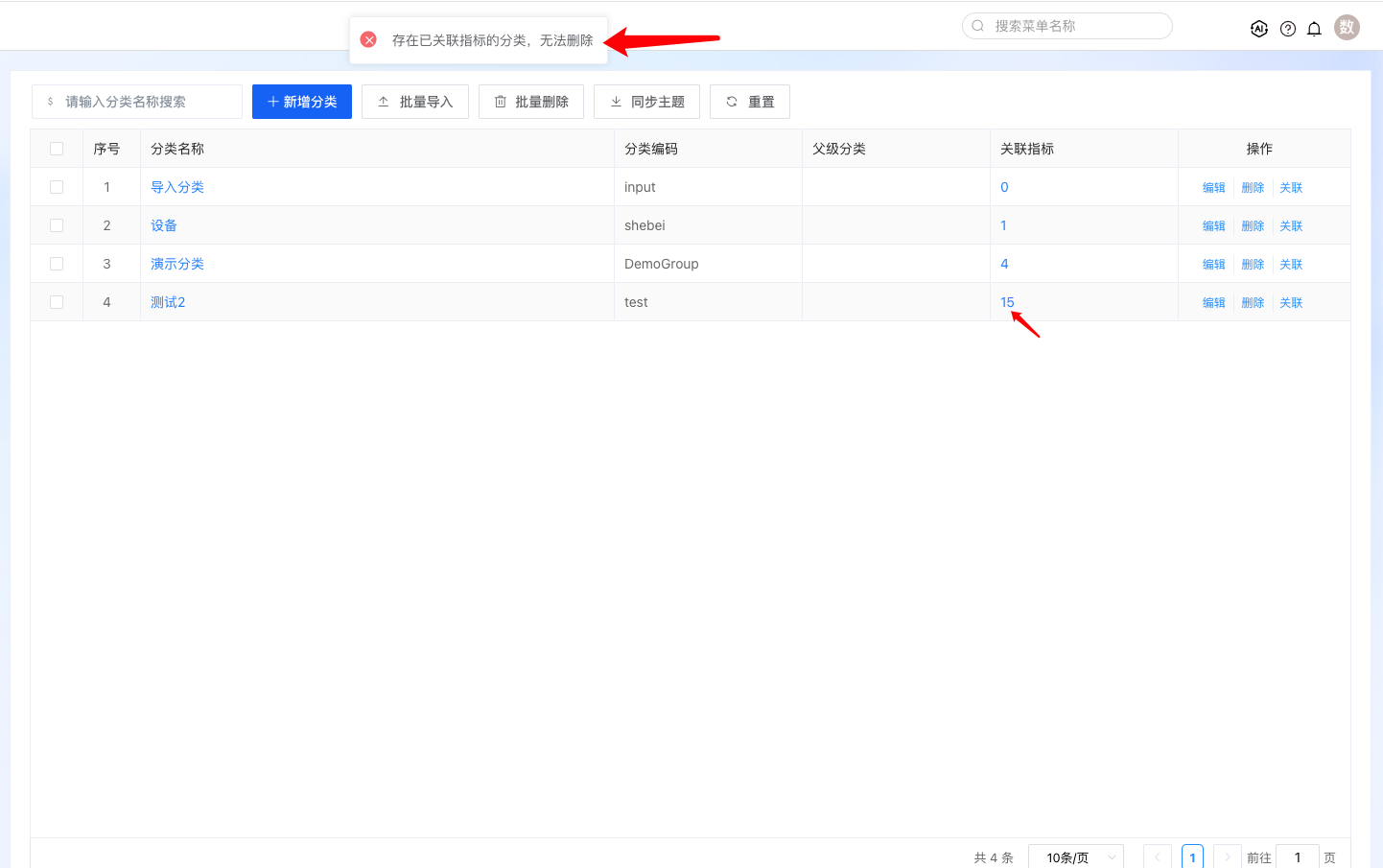Open the notification bell
Screen dimensions: 1383x868
tap(1315, 29)
